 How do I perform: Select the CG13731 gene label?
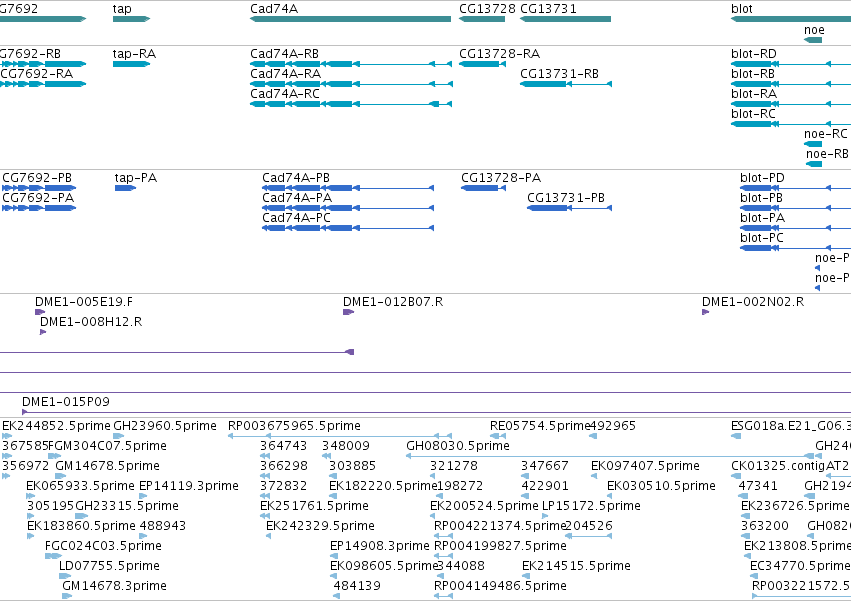(x=548, y=9)
